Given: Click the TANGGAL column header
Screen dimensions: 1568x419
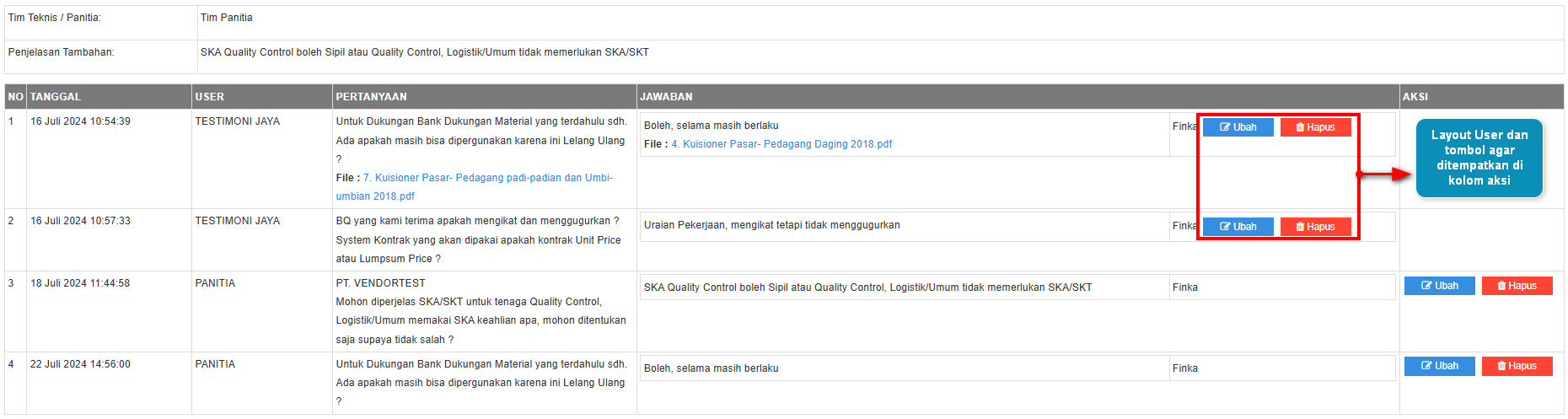Looking at the screenshot, I should pyautogui.click(x=56, y=97).
